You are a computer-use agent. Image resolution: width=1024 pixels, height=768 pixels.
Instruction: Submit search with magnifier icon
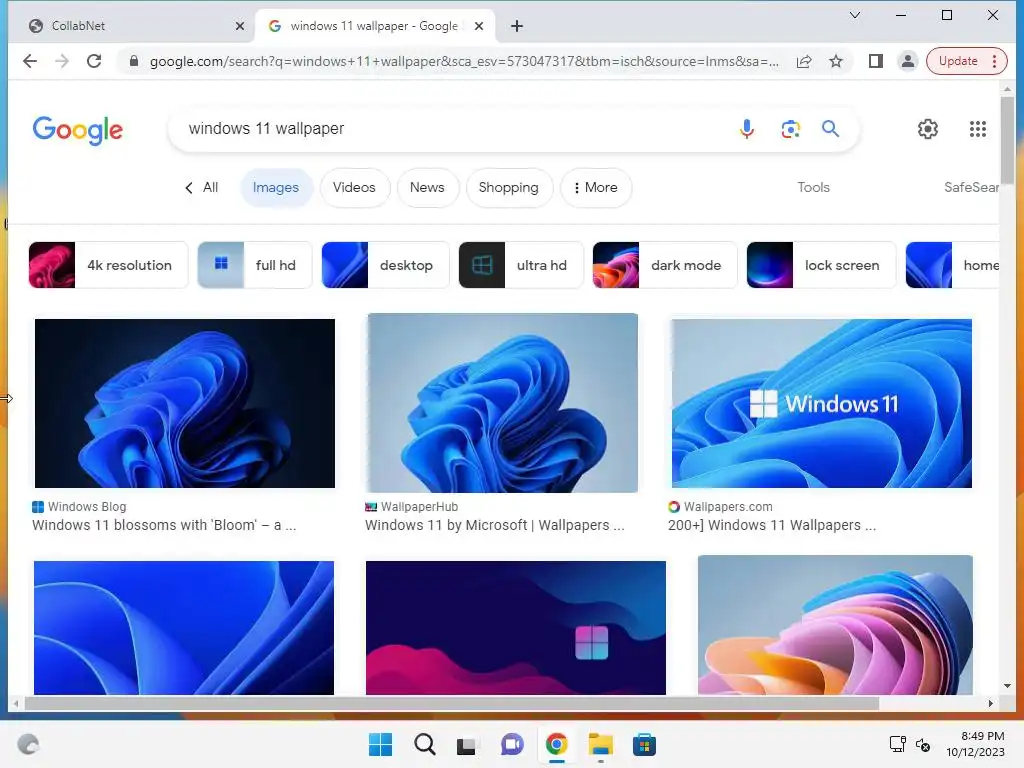tap(831, 129)
